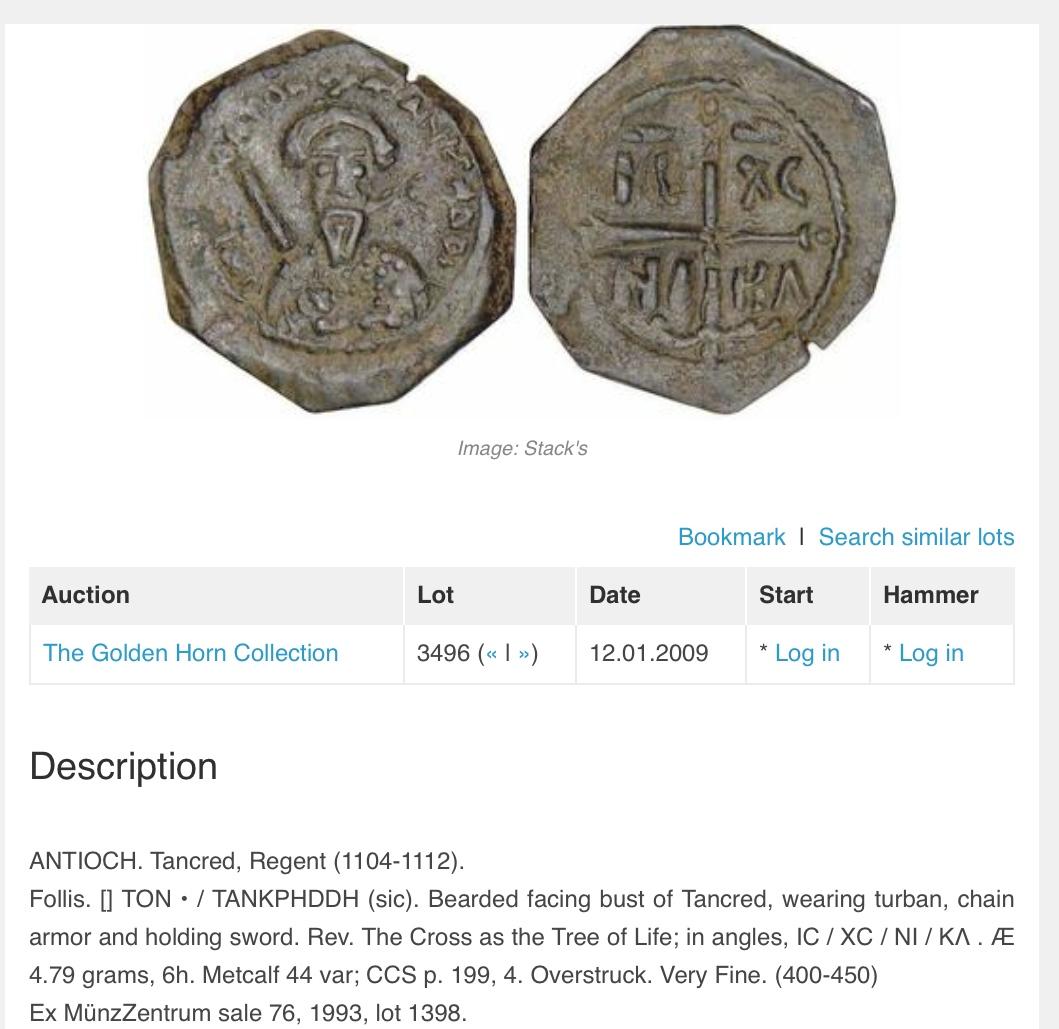Click the date 12.01.2009 cell

(x=648, y=653)
